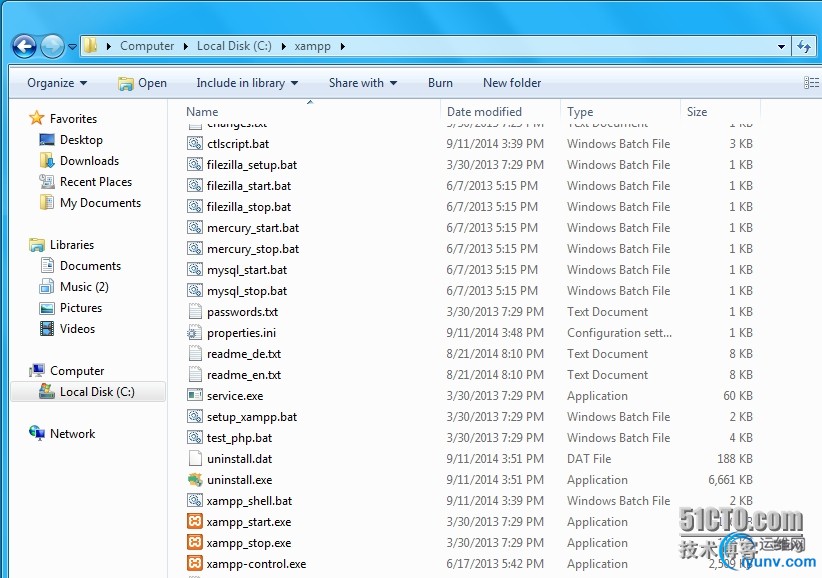Viewport: 822px width, 578px height.
Task: Click the Refresh button beside the address bar
Action: (x=804, y=47)
